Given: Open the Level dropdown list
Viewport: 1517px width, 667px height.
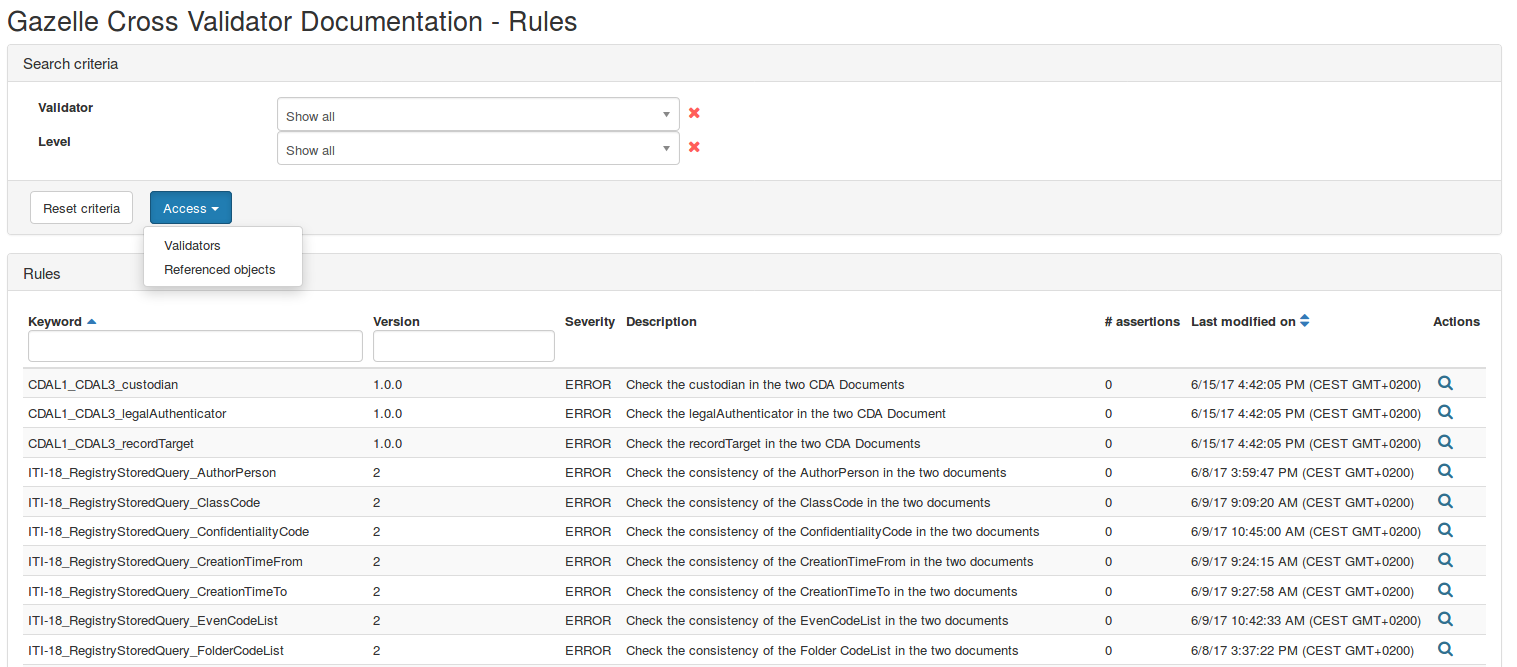Looking at the screenshot, I should click(x=478, y=149).
